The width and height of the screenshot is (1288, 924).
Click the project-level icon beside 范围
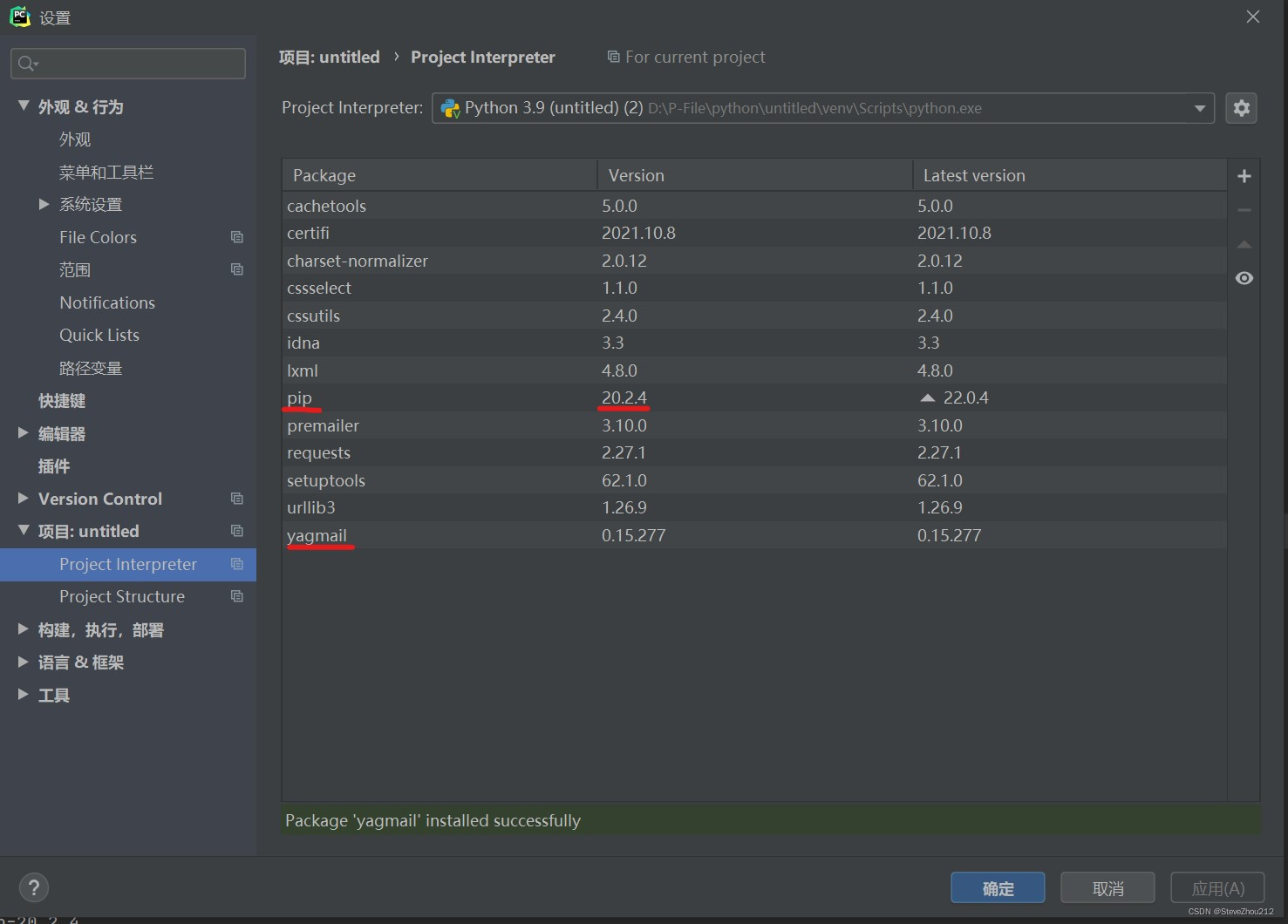click(236, 269)
